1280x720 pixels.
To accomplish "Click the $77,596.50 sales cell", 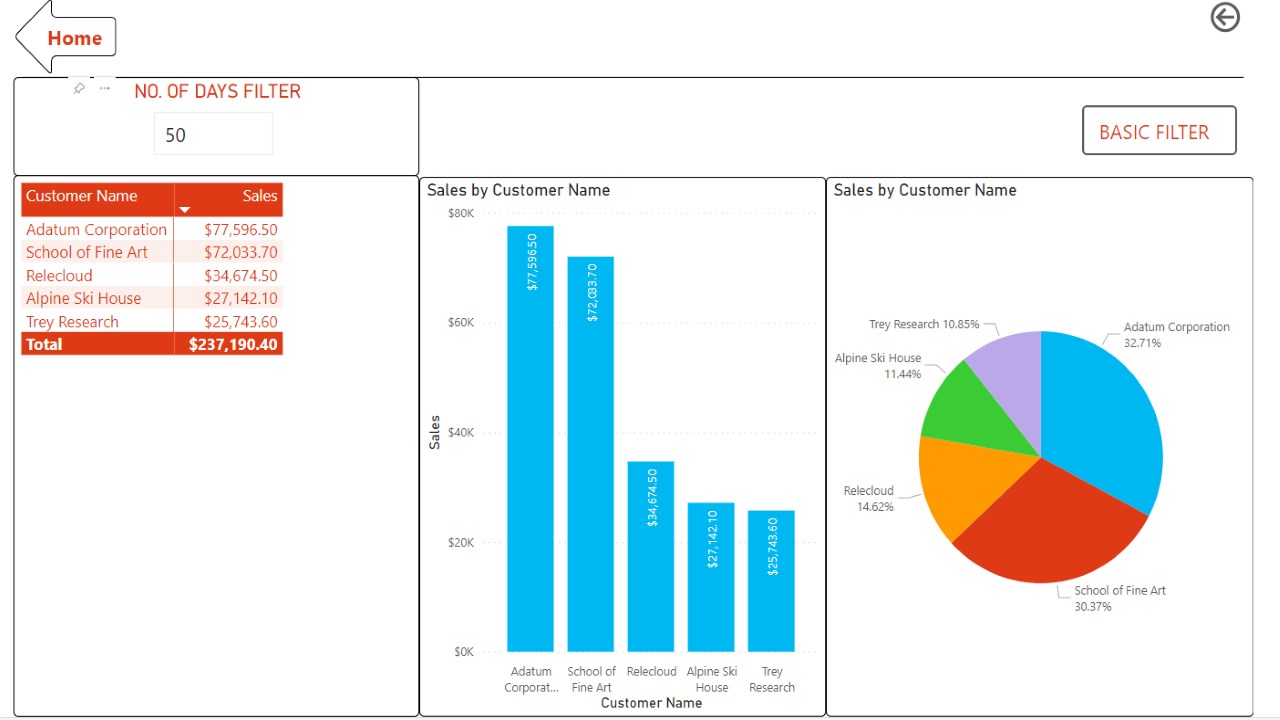I will click(x=241, y=229).
